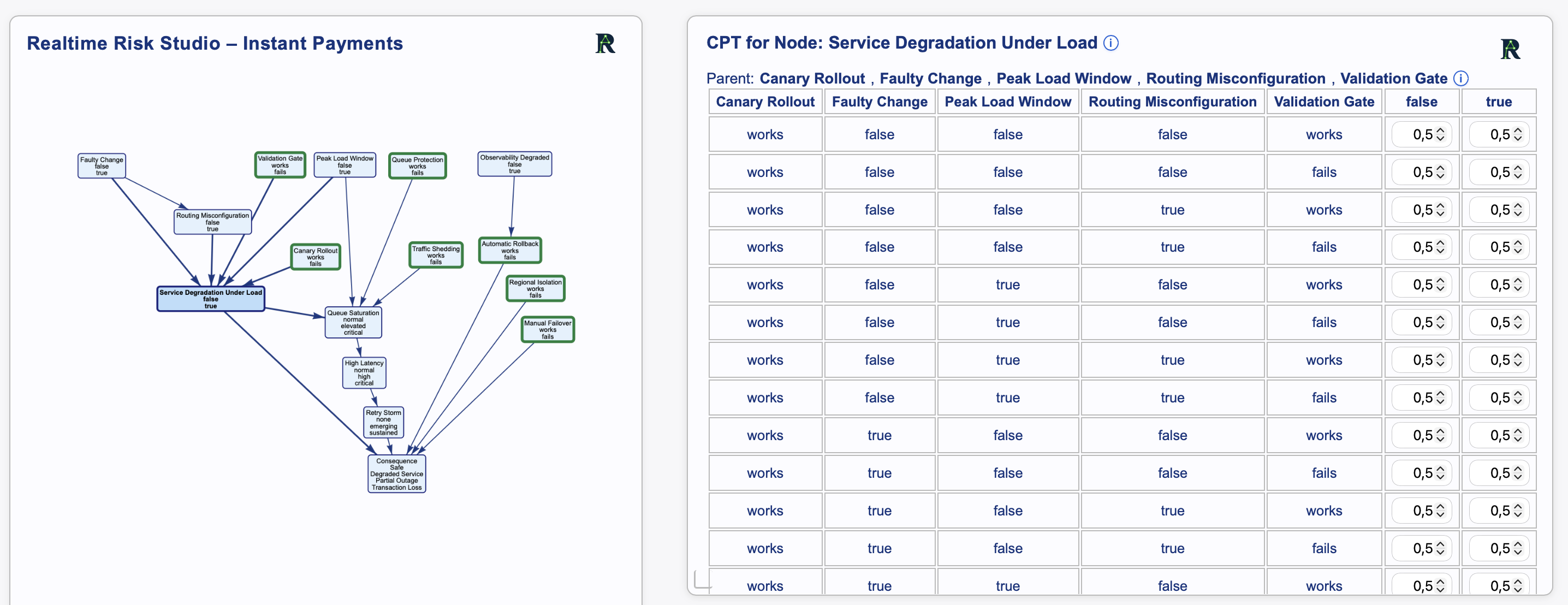Click first row false-column stepper arrows
Viewport: 1568px width, 605px height.
coord(1440,134)
